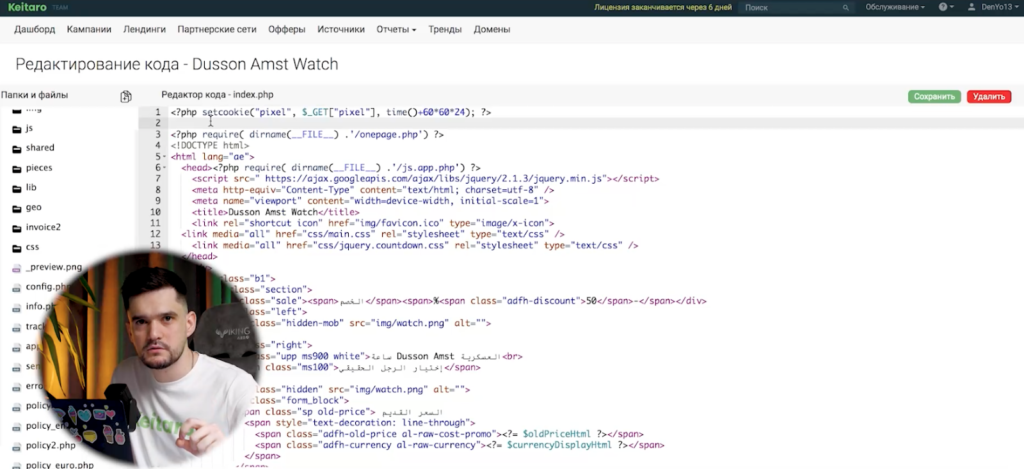
Task: Click the lib folder icon
Action: point(17,188)
